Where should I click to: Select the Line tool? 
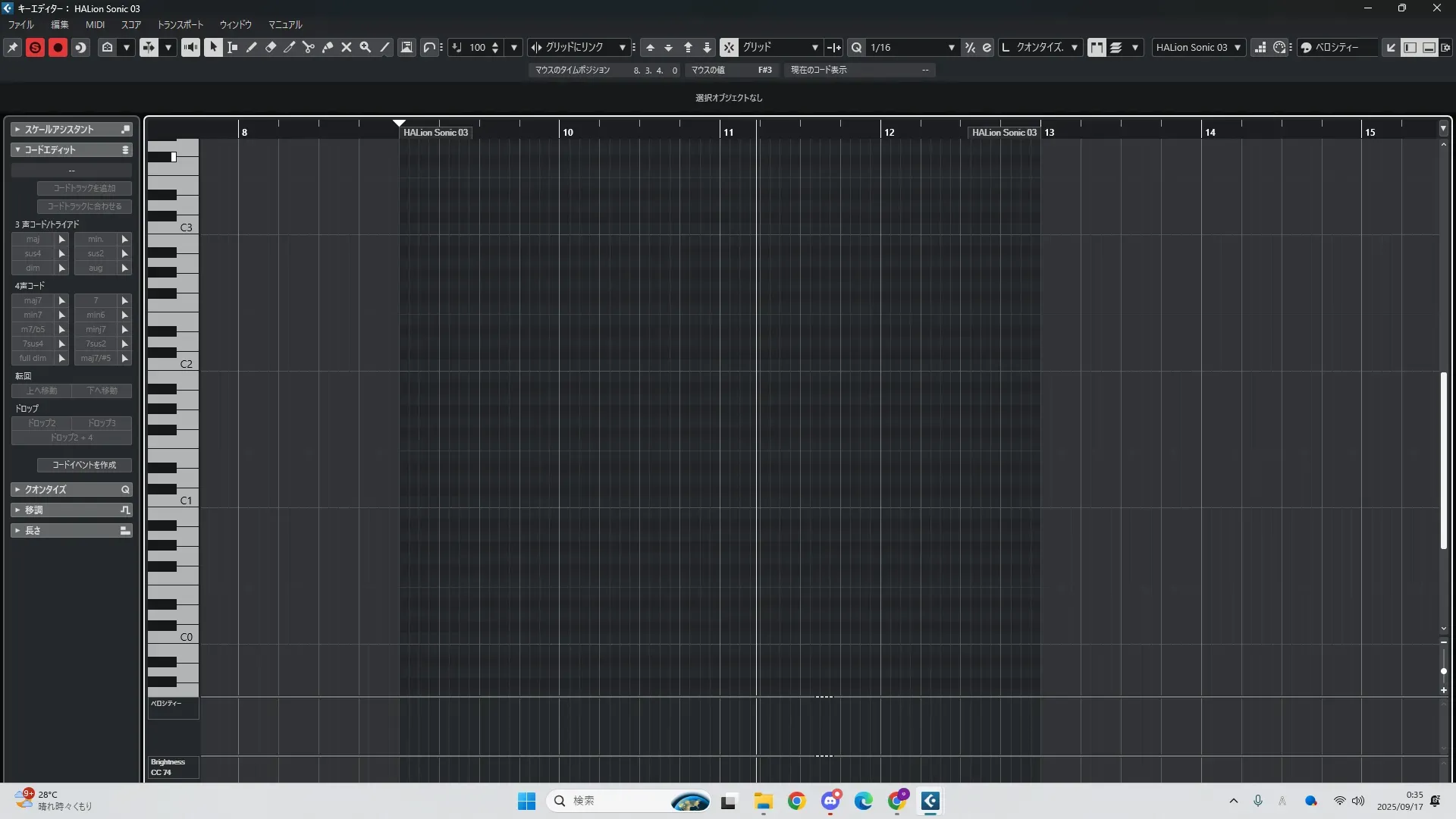[x=385, y=47]
